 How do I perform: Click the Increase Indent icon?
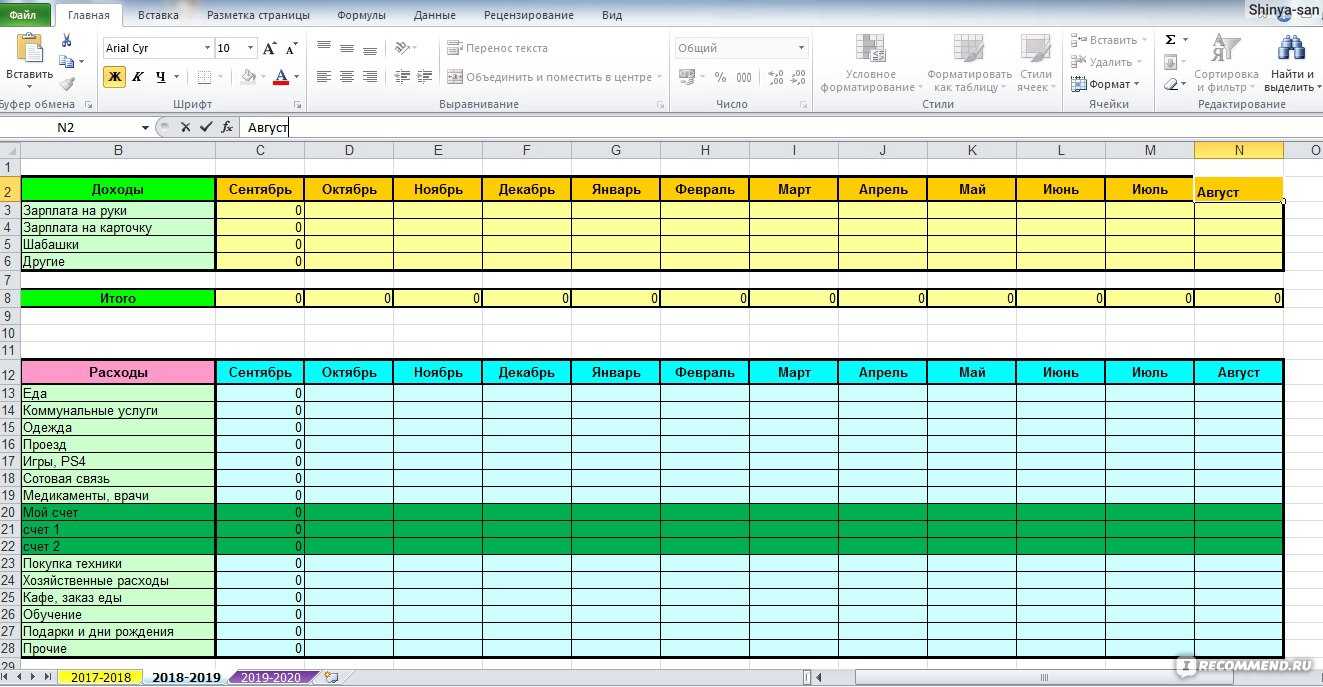(425, 77)
